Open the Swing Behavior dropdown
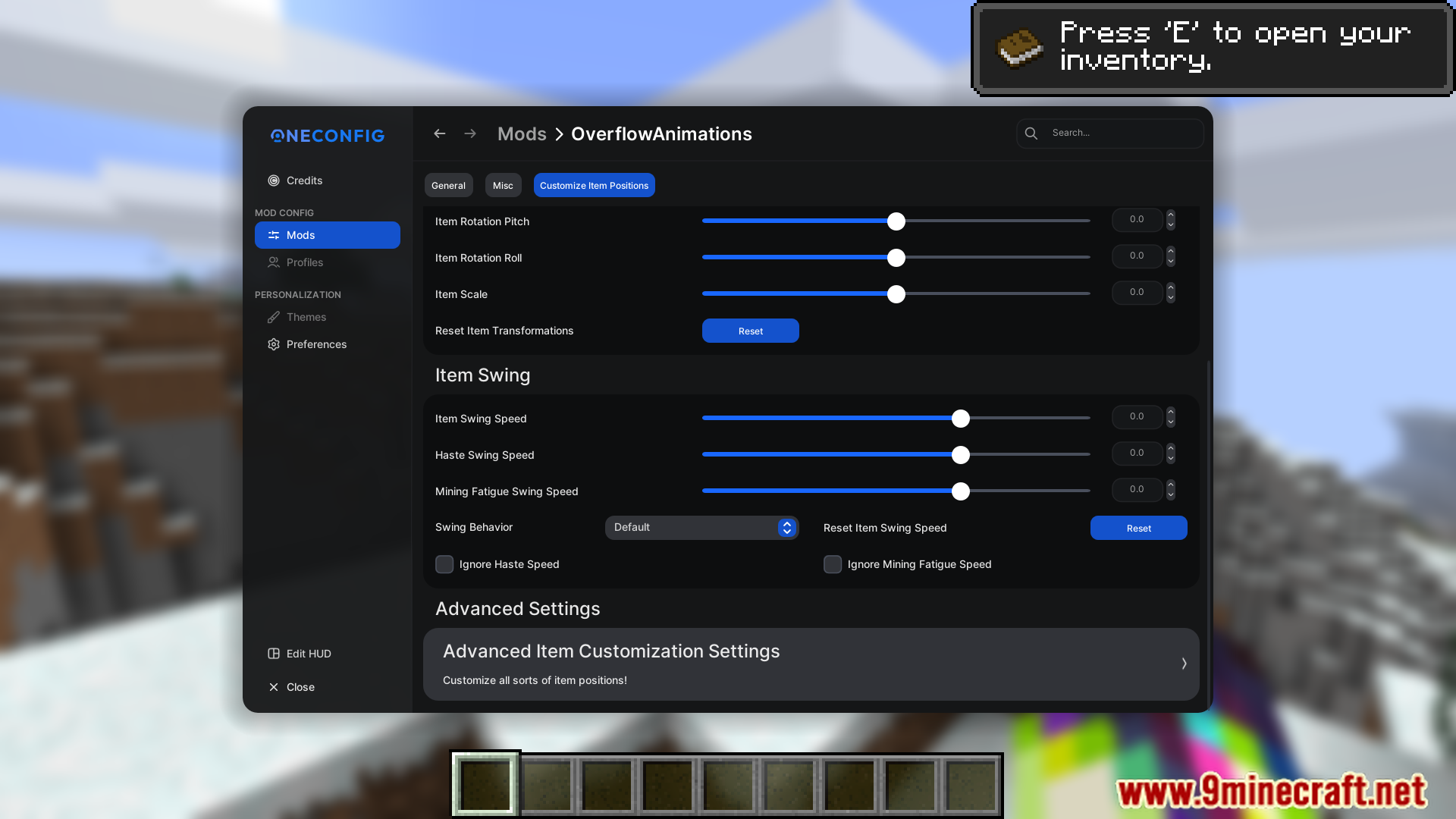 [702, 528]
